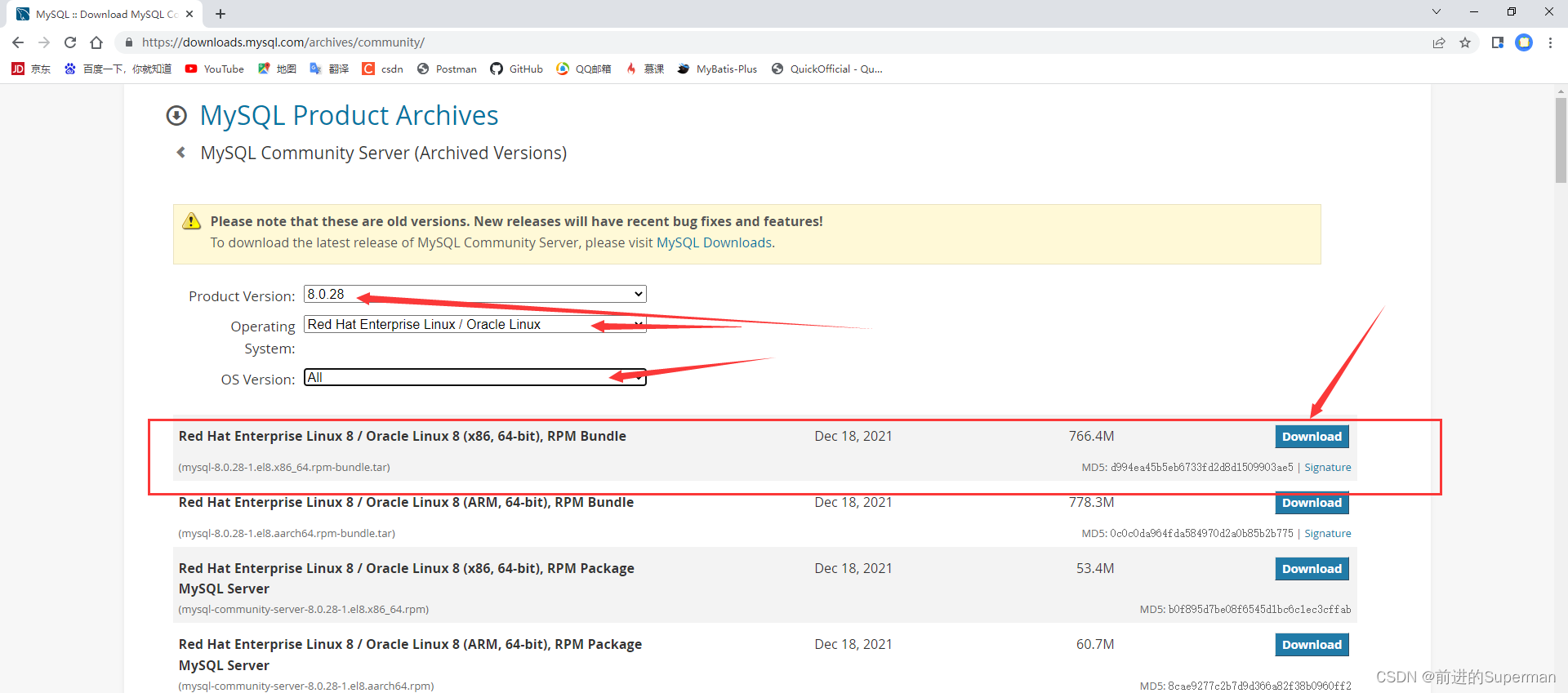Click the MySQL download circle icon

[176, 116]
